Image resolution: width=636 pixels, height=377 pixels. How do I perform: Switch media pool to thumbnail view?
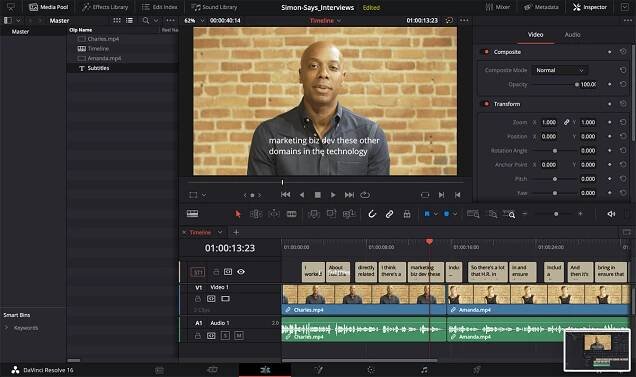pos(117,20)
